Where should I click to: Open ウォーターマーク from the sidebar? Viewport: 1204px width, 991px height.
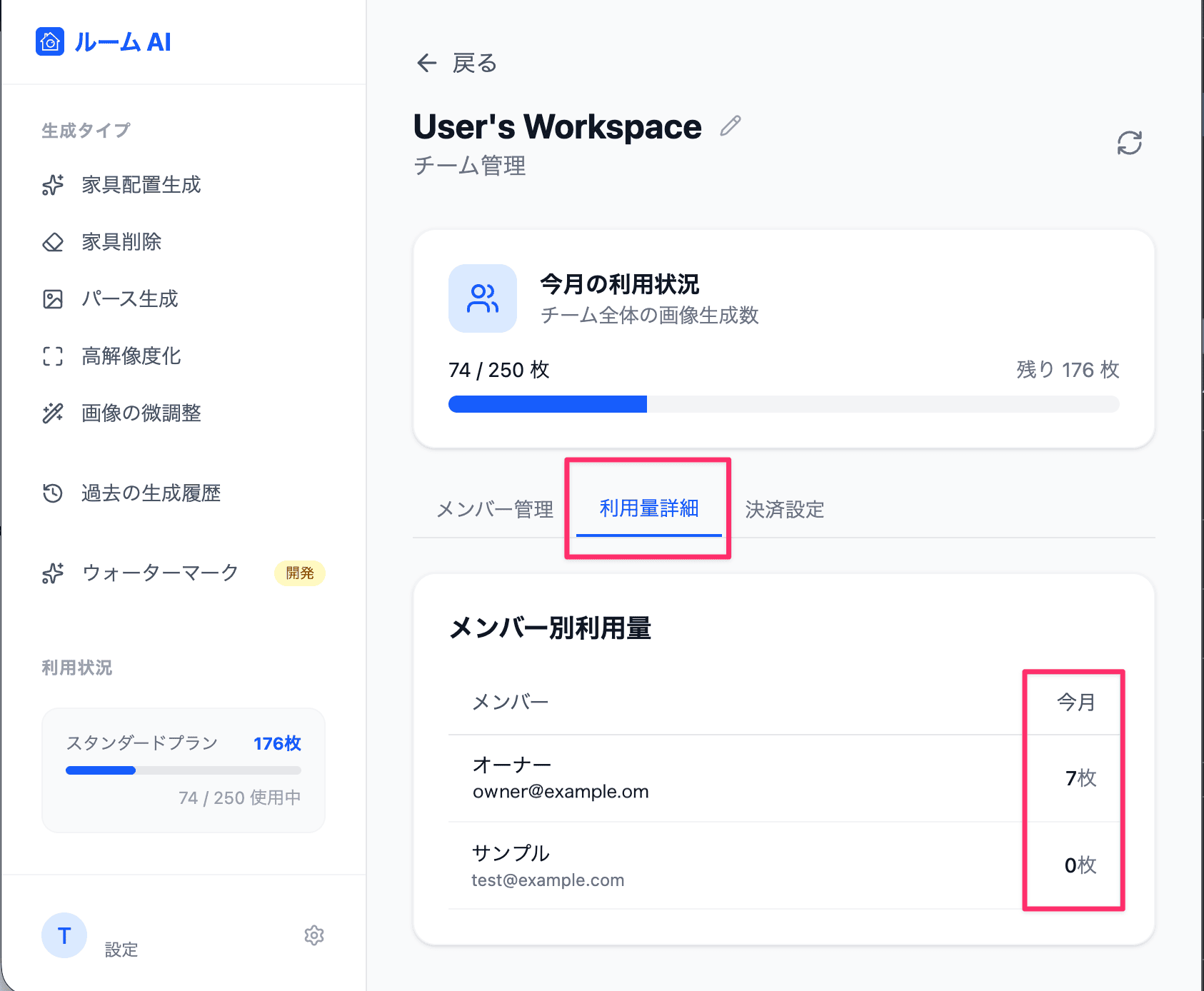tap(160, 573)
